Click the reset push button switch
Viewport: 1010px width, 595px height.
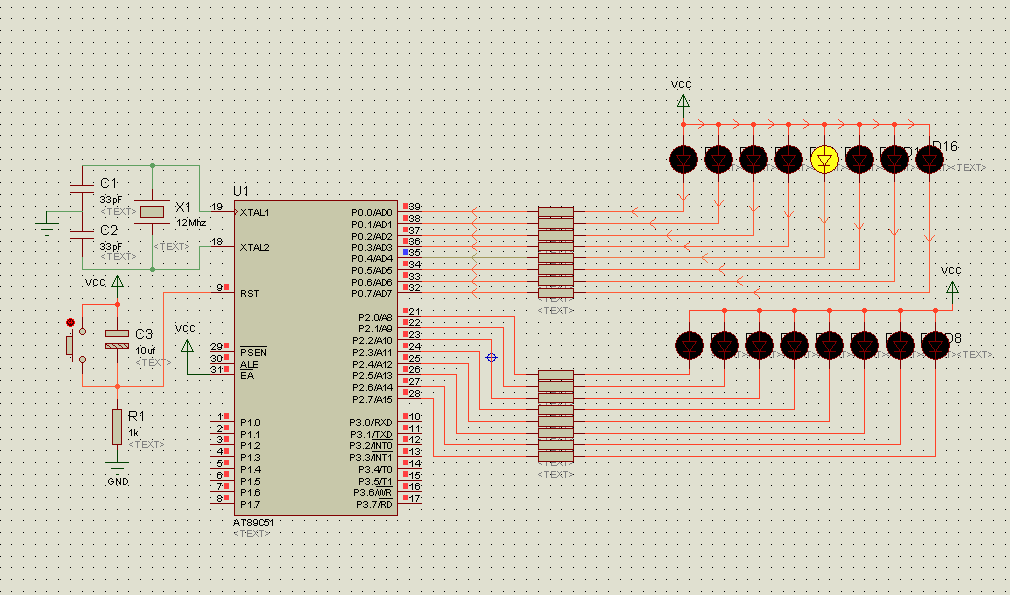pos(76,345)
